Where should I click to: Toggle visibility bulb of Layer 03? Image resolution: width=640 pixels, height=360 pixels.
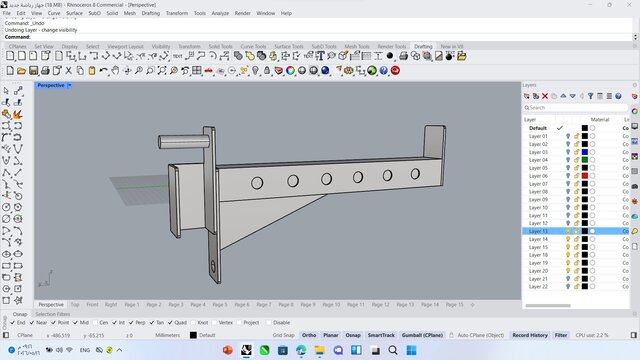coord(568,152)
